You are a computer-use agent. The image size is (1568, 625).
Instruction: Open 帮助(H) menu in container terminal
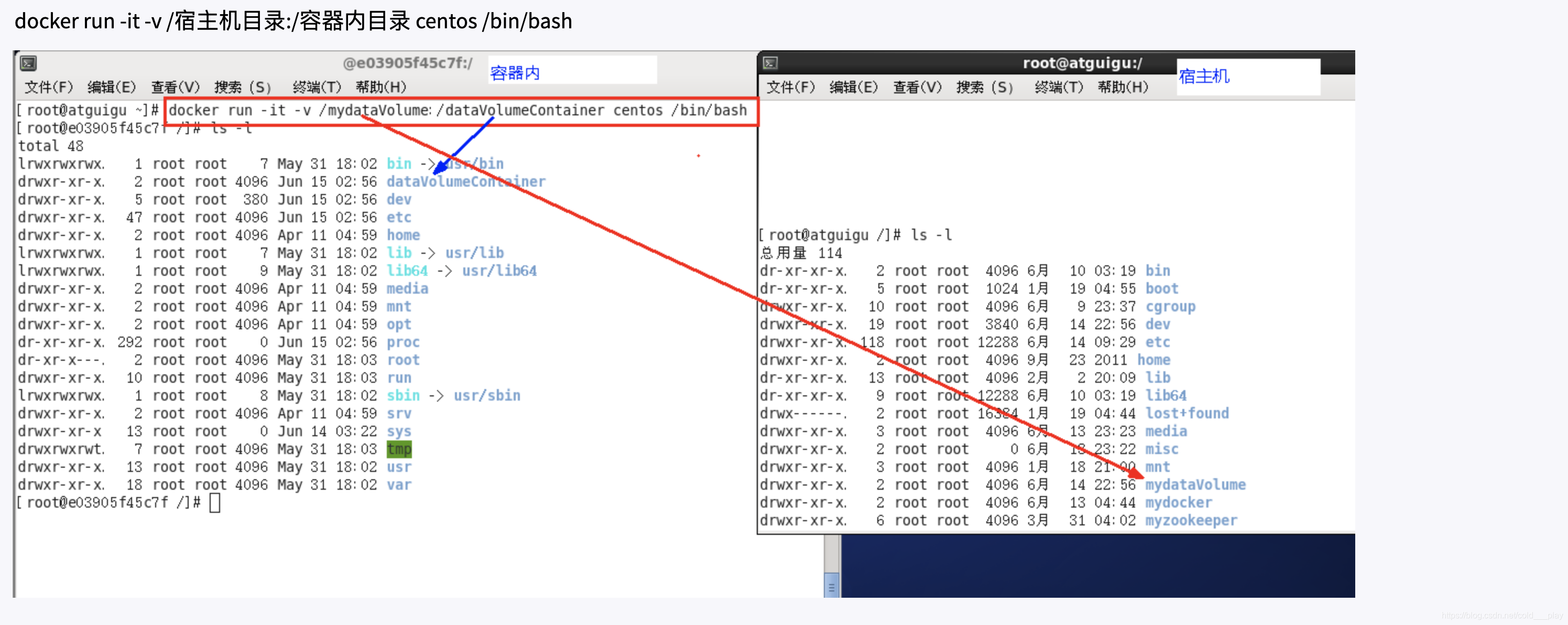(x=381, y=87)
